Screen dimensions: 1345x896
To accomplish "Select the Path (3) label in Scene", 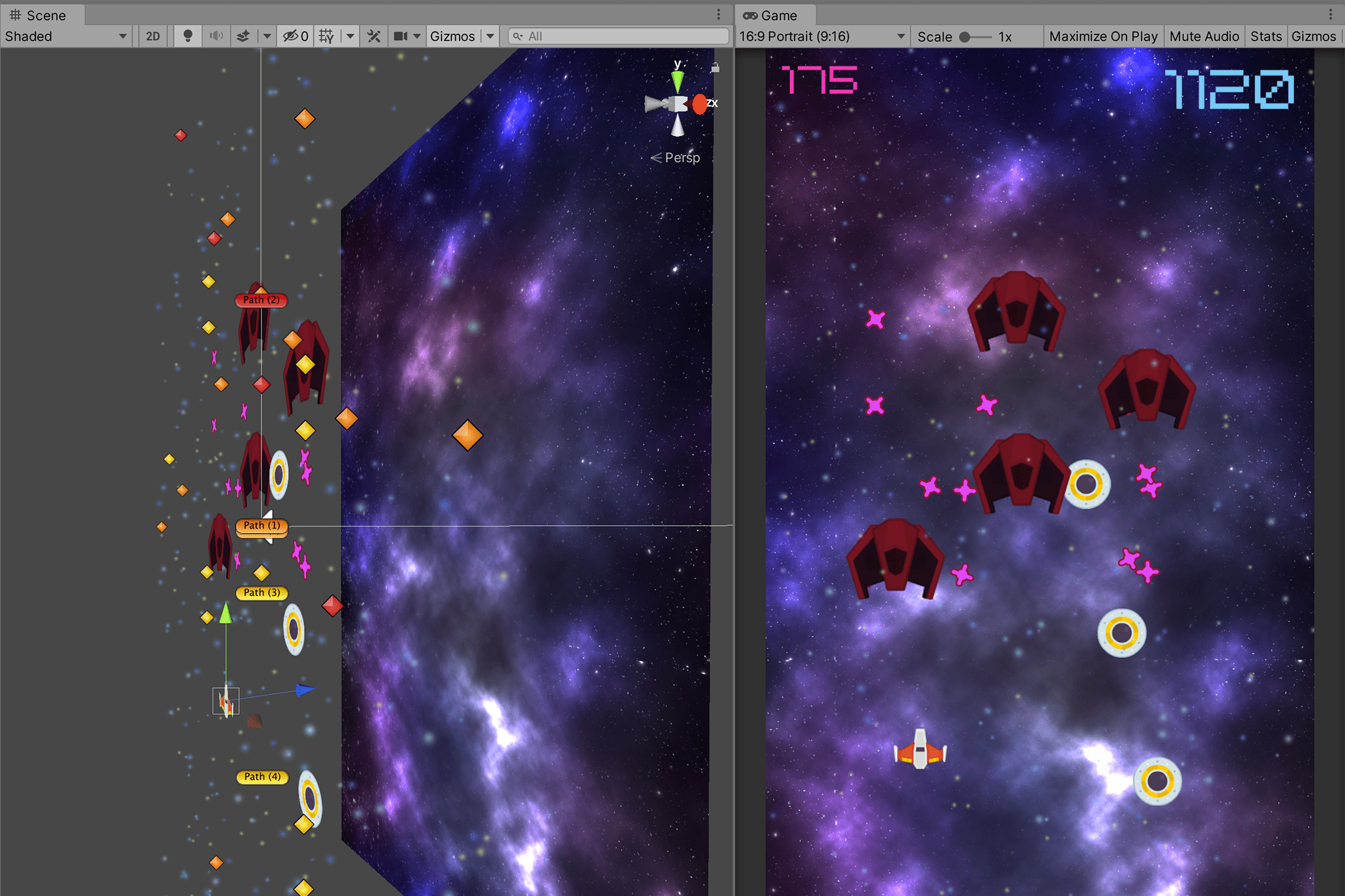I will pos(261,593).
